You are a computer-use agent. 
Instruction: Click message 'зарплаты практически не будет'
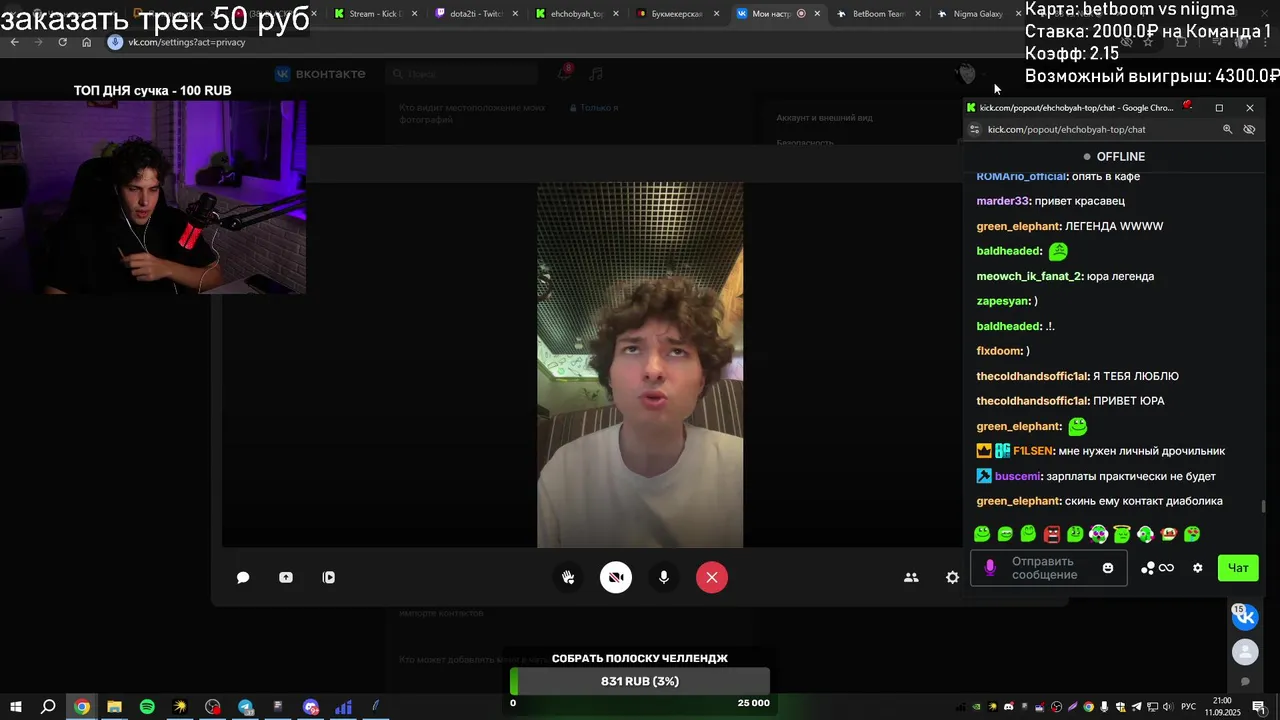click(1130, 476)
